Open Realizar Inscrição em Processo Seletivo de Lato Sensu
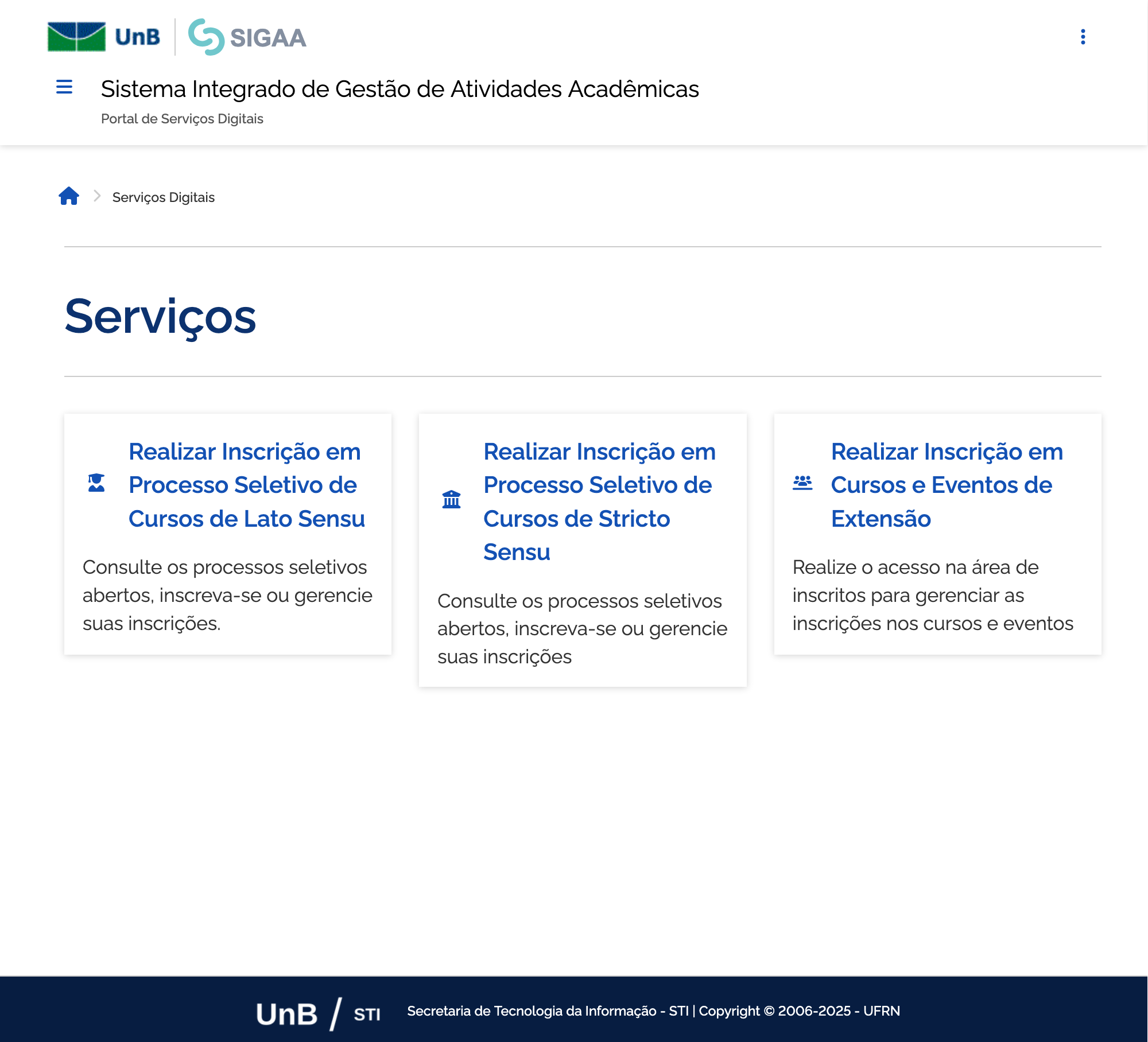This screenshot has height=1042, width=1148. pos(247,485)
